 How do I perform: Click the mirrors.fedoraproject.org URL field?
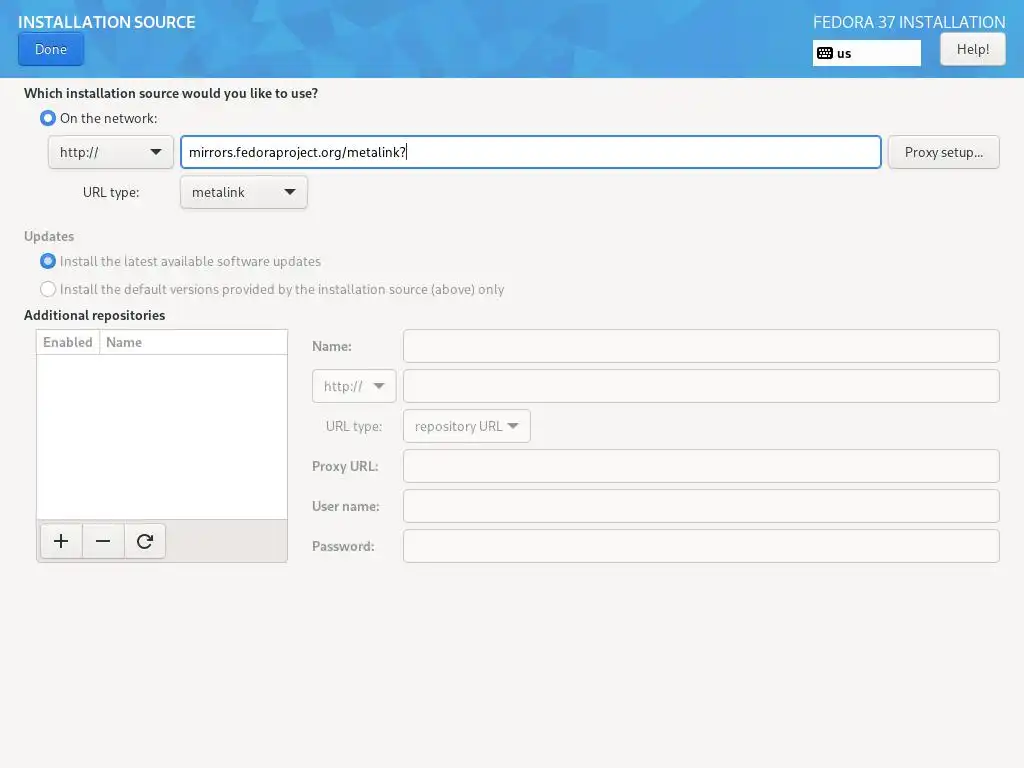pyautogui.click(x=530, y=152)
